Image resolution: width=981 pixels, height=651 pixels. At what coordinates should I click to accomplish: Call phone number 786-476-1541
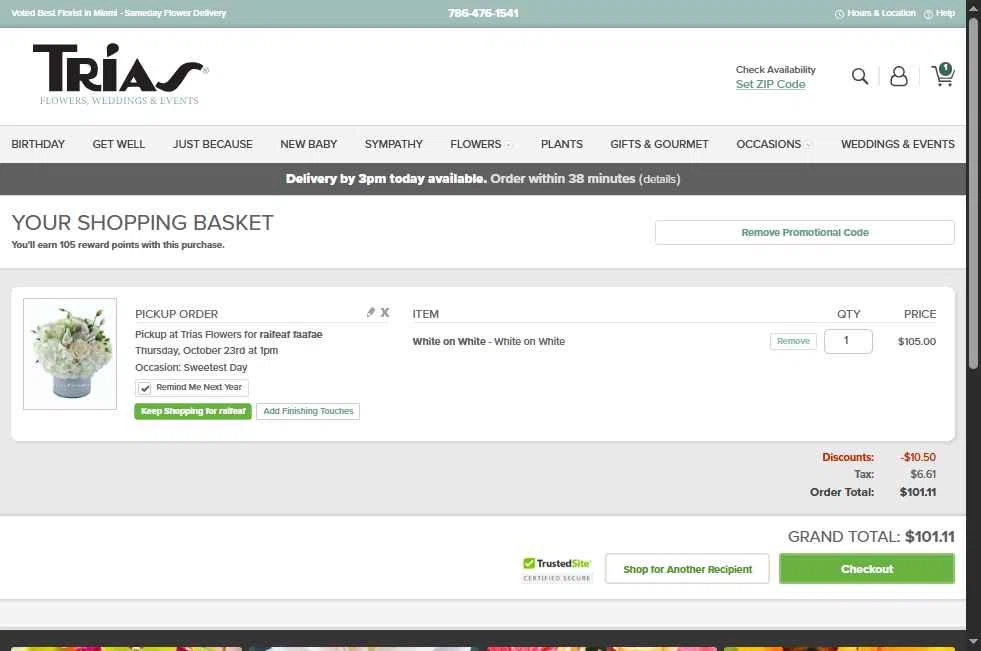coord(483,13)
